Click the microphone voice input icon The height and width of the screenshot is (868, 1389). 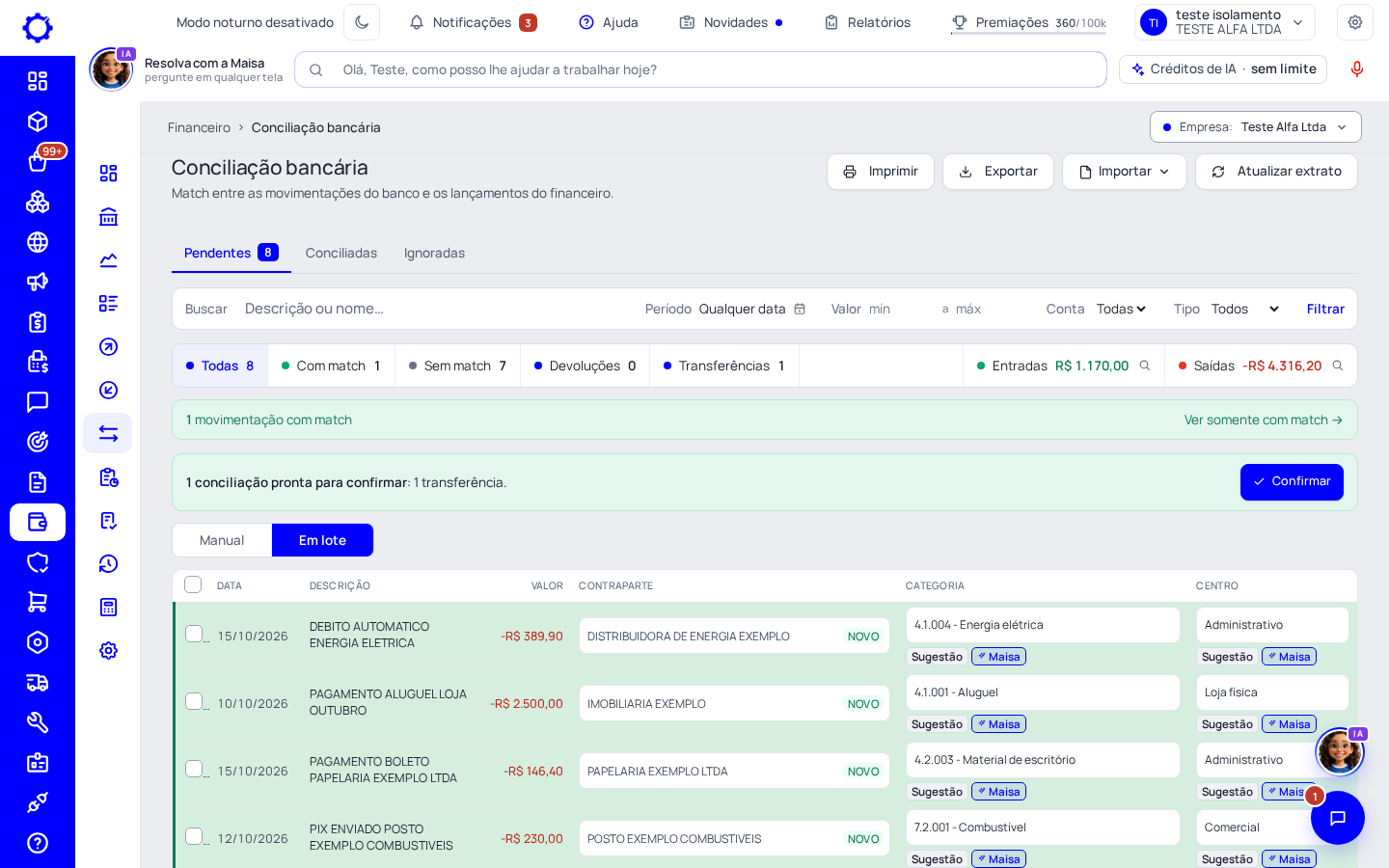1357,69
